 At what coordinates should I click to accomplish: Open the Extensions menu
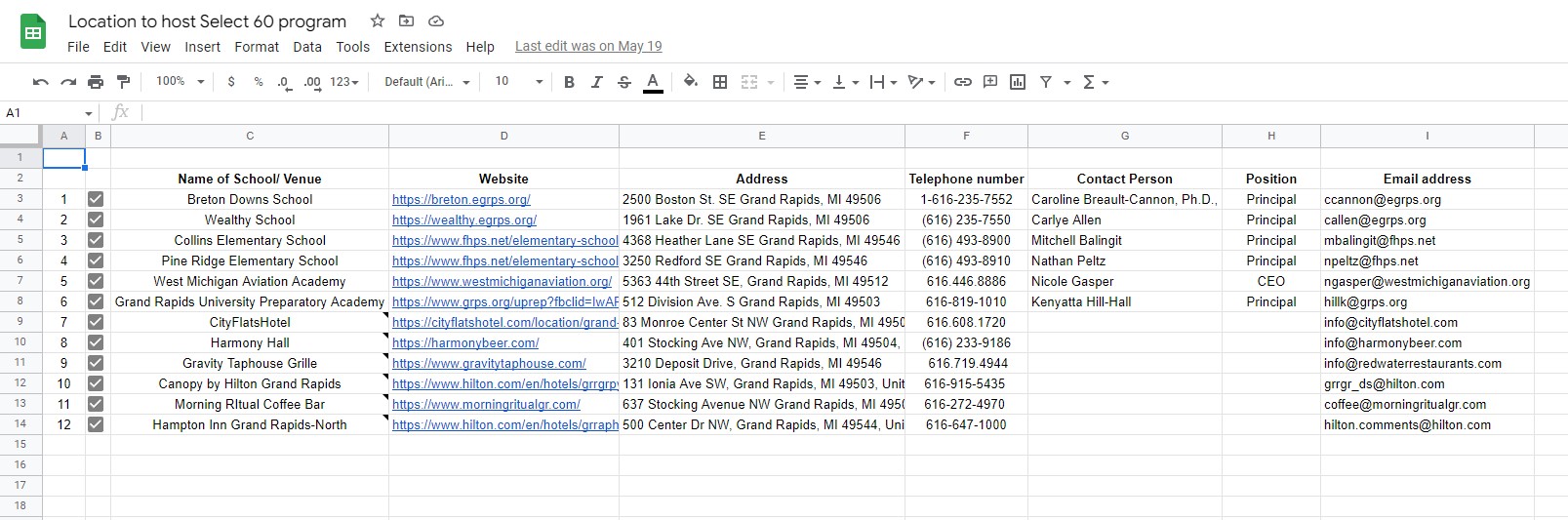click(418, 47)
